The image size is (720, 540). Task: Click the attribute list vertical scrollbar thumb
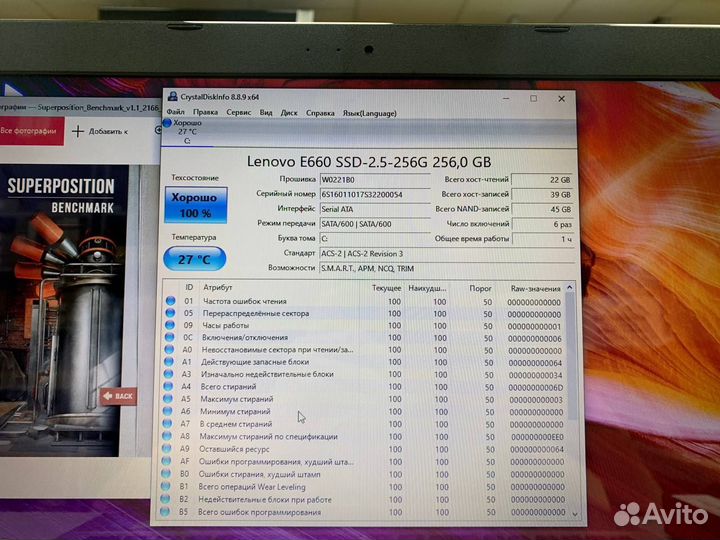pyautogui.click(x=571, y=356)
